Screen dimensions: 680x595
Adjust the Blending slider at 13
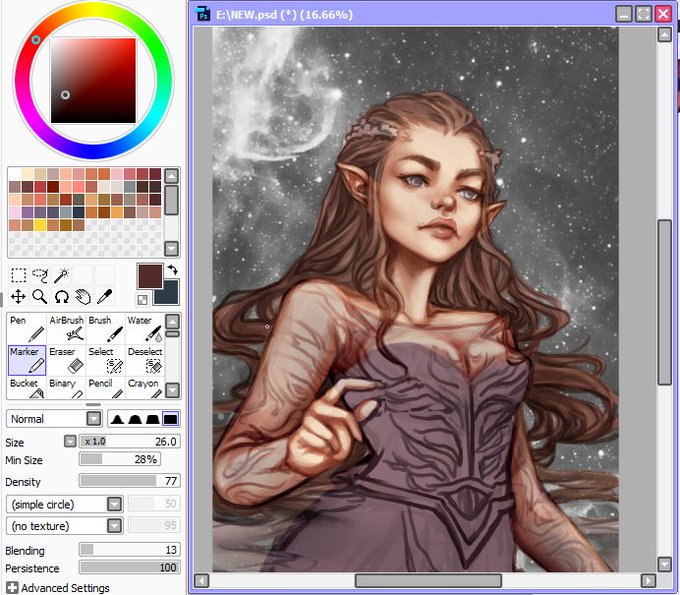[x=130, y=550]
